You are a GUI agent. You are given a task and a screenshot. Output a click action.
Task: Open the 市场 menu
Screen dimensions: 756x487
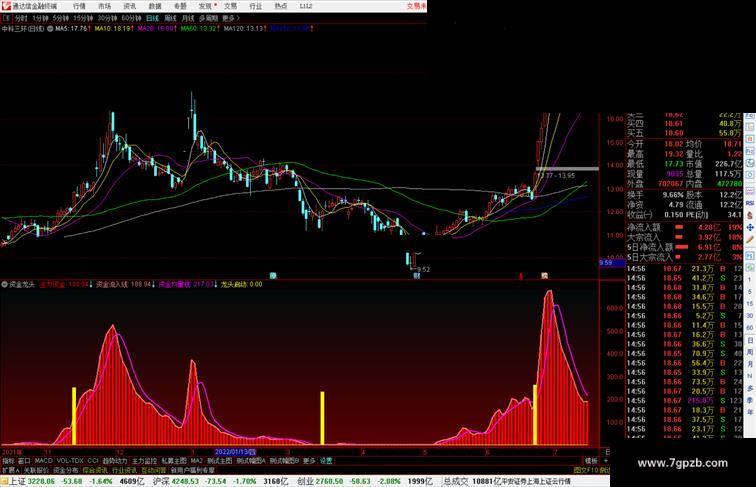click(x=104, y=6)
